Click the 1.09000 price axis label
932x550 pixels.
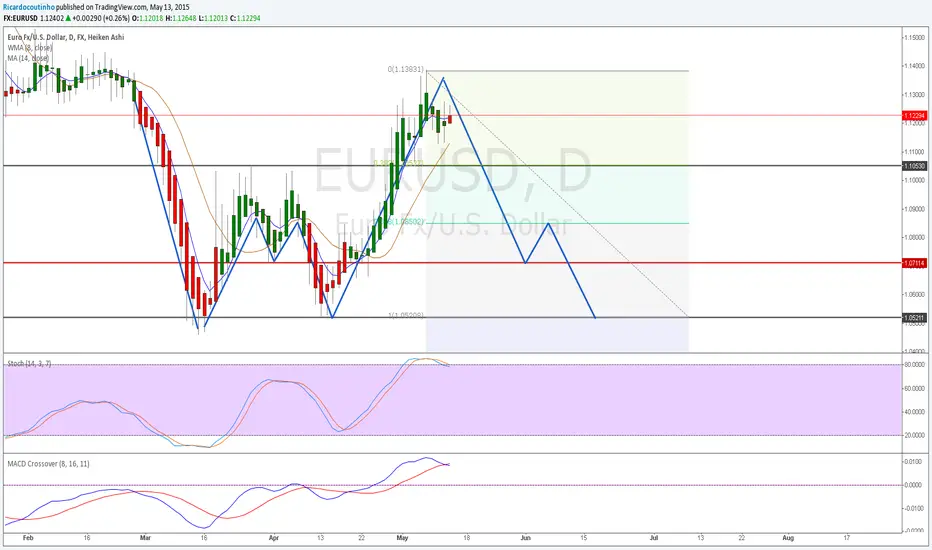[x=915, y=209]
